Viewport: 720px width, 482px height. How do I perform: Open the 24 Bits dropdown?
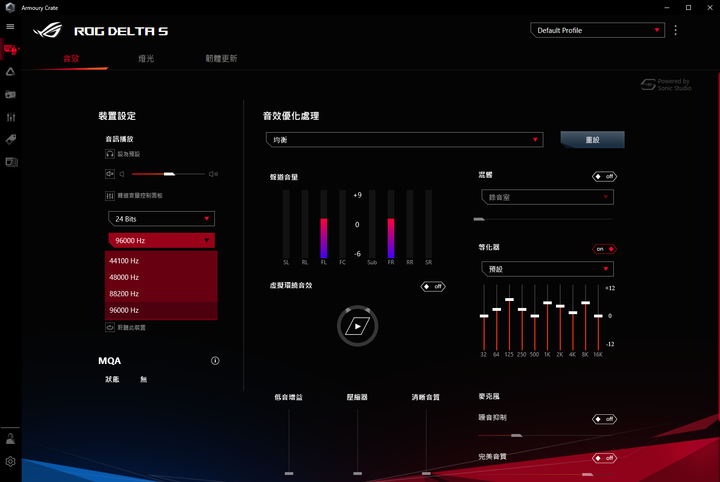click(161, 219)
